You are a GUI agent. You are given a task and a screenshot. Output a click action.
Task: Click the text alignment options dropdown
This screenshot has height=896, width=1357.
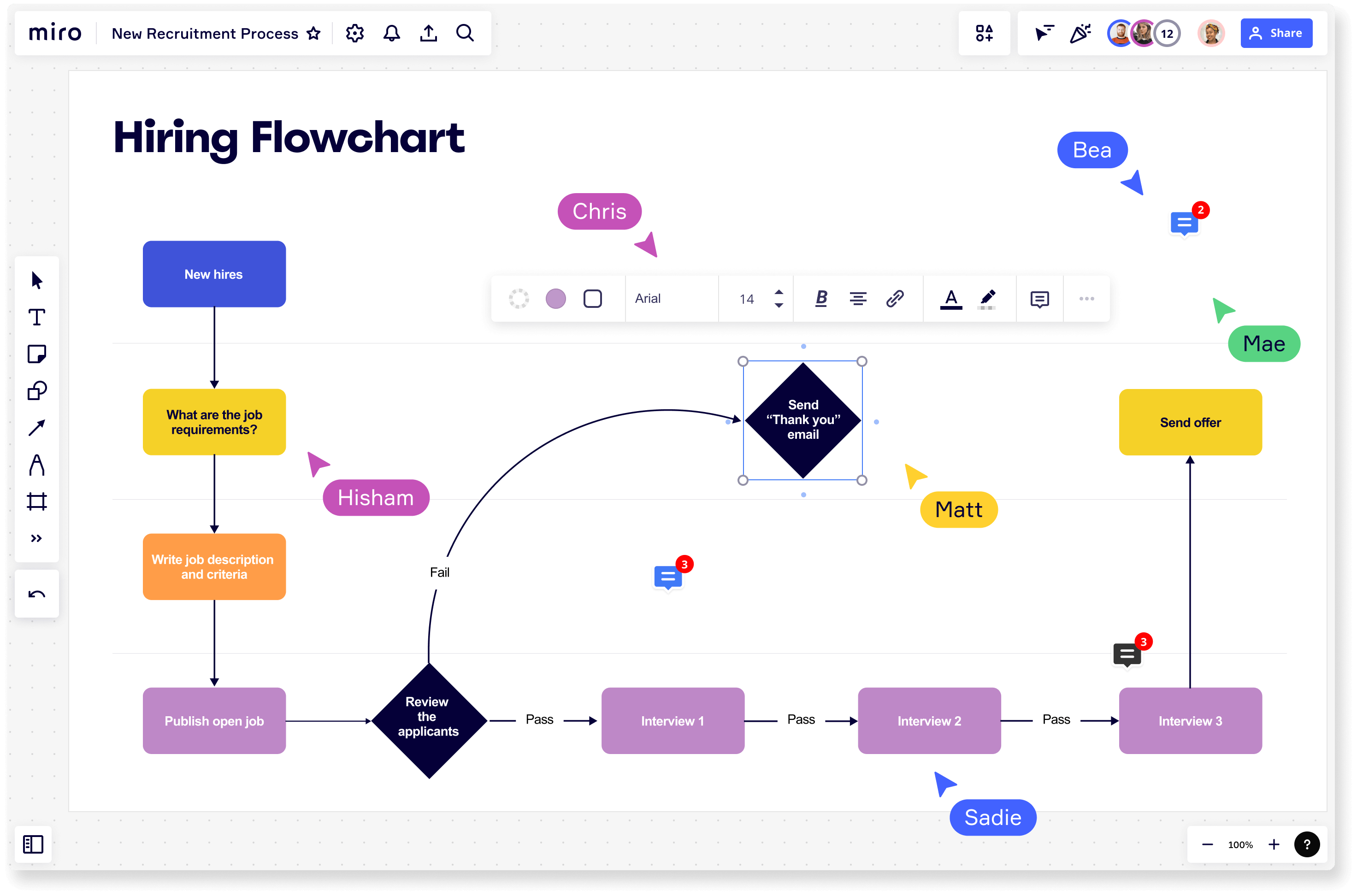click(857, 298)
